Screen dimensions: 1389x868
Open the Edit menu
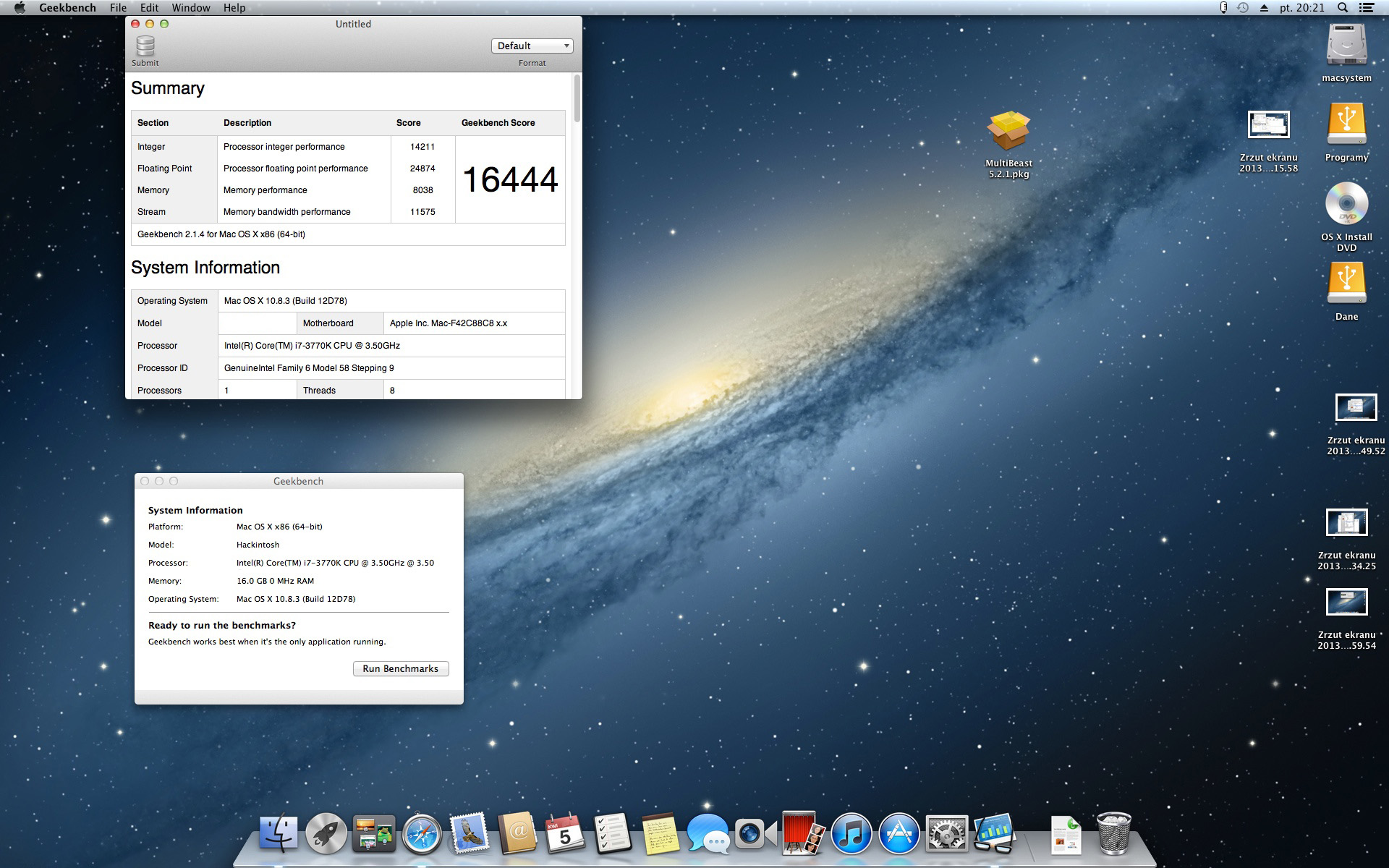(149, 7)
